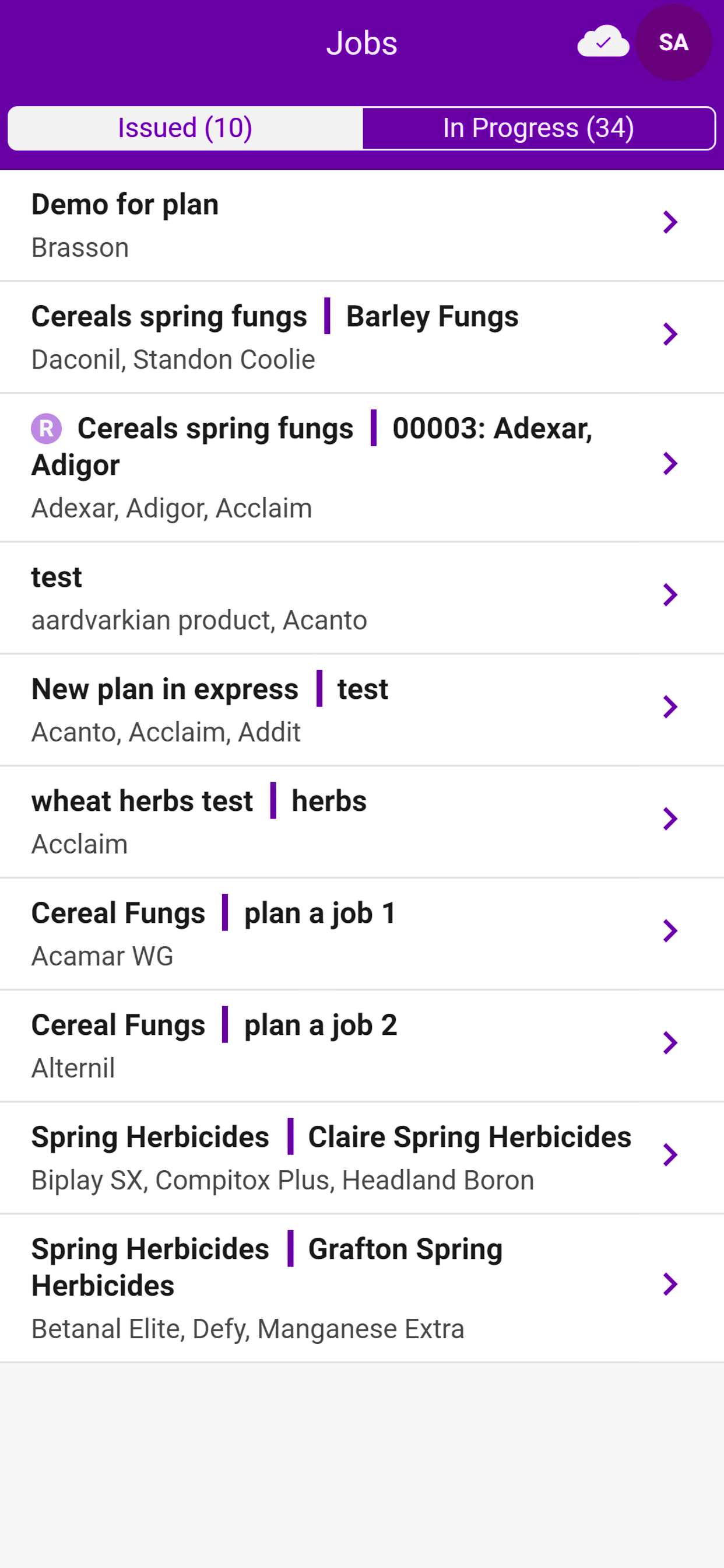Tap the chevron on Barley Fungs row
This screenshot has width=724, height=1568.
tap(670, 334)
